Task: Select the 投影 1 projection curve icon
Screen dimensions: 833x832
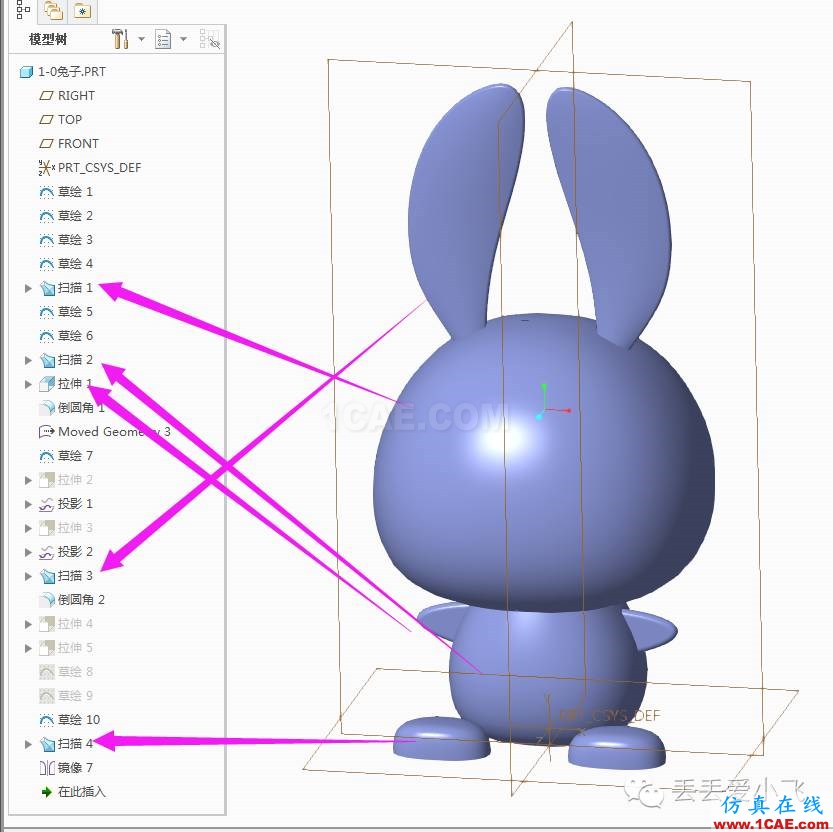Action: pos(46,504)
